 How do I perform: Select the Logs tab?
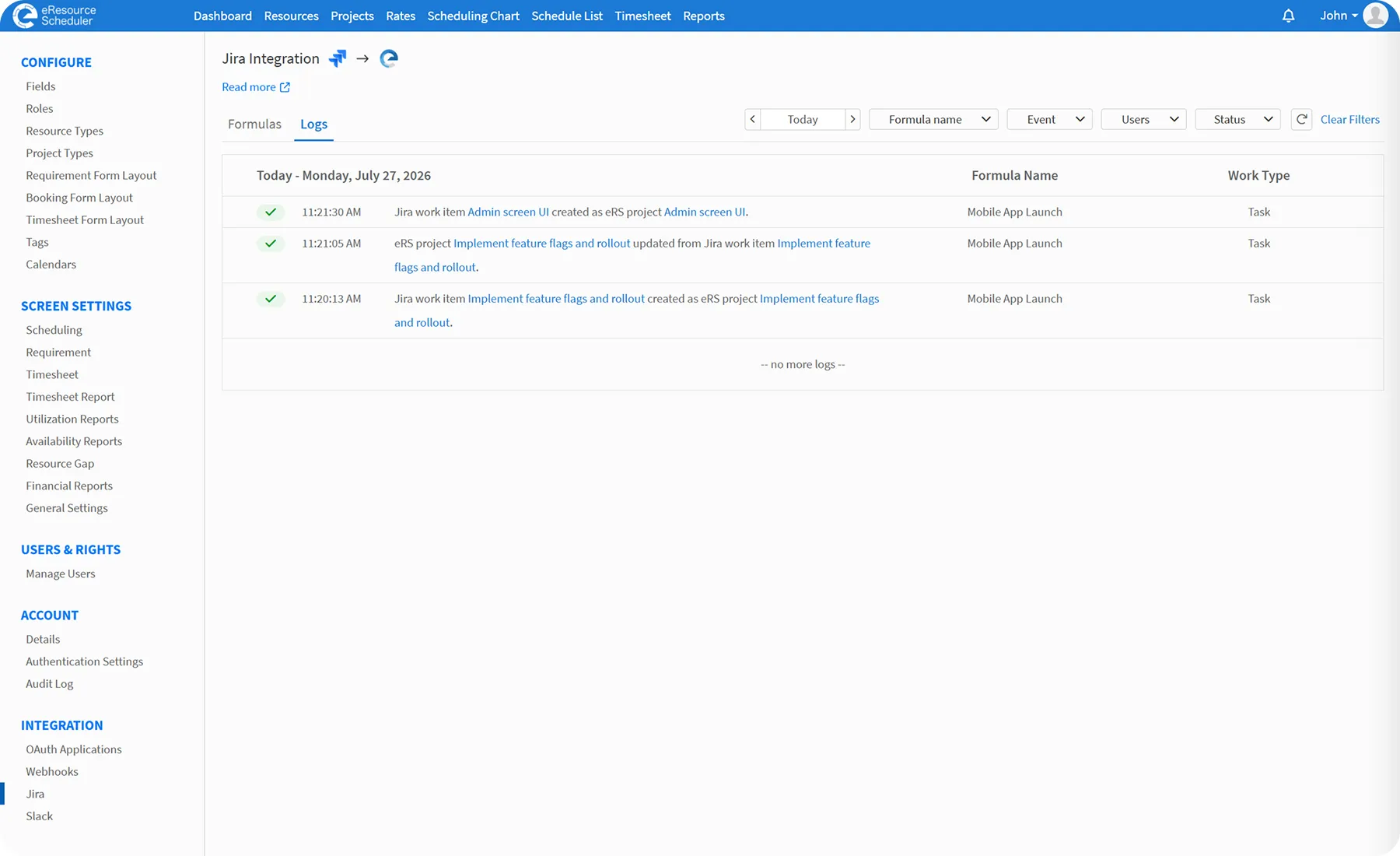313,124
